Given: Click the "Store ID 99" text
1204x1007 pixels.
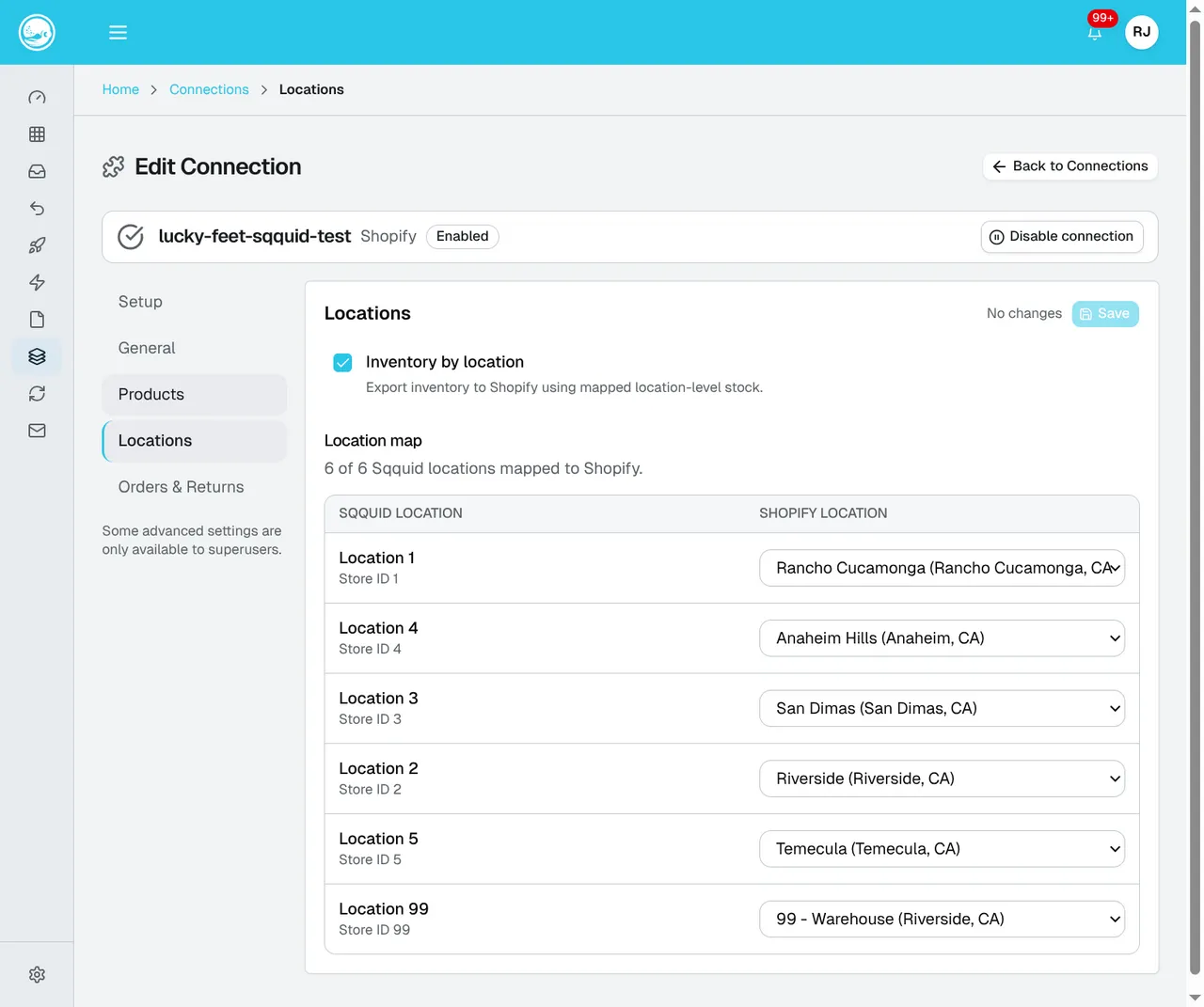Looking at the screenshot, I should click(x=374, y=930).
